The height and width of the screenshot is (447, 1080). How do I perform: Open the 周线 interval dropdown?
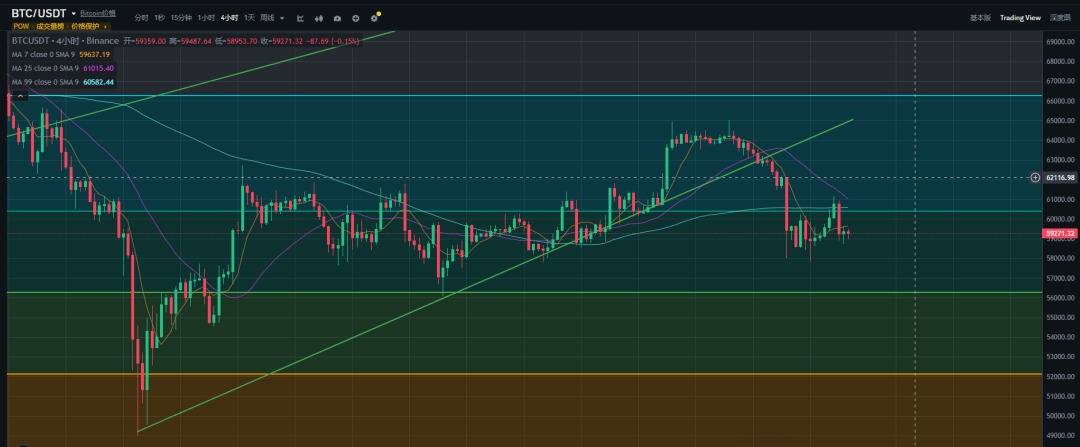tap(282, 18)
